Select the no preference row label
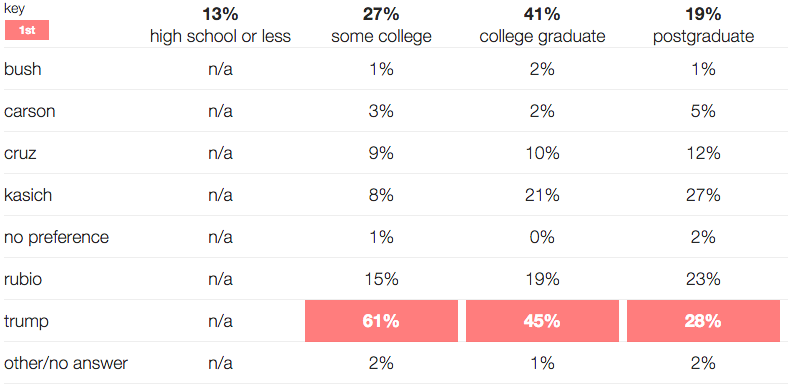 pyautogui.click(x=56, y=237)
